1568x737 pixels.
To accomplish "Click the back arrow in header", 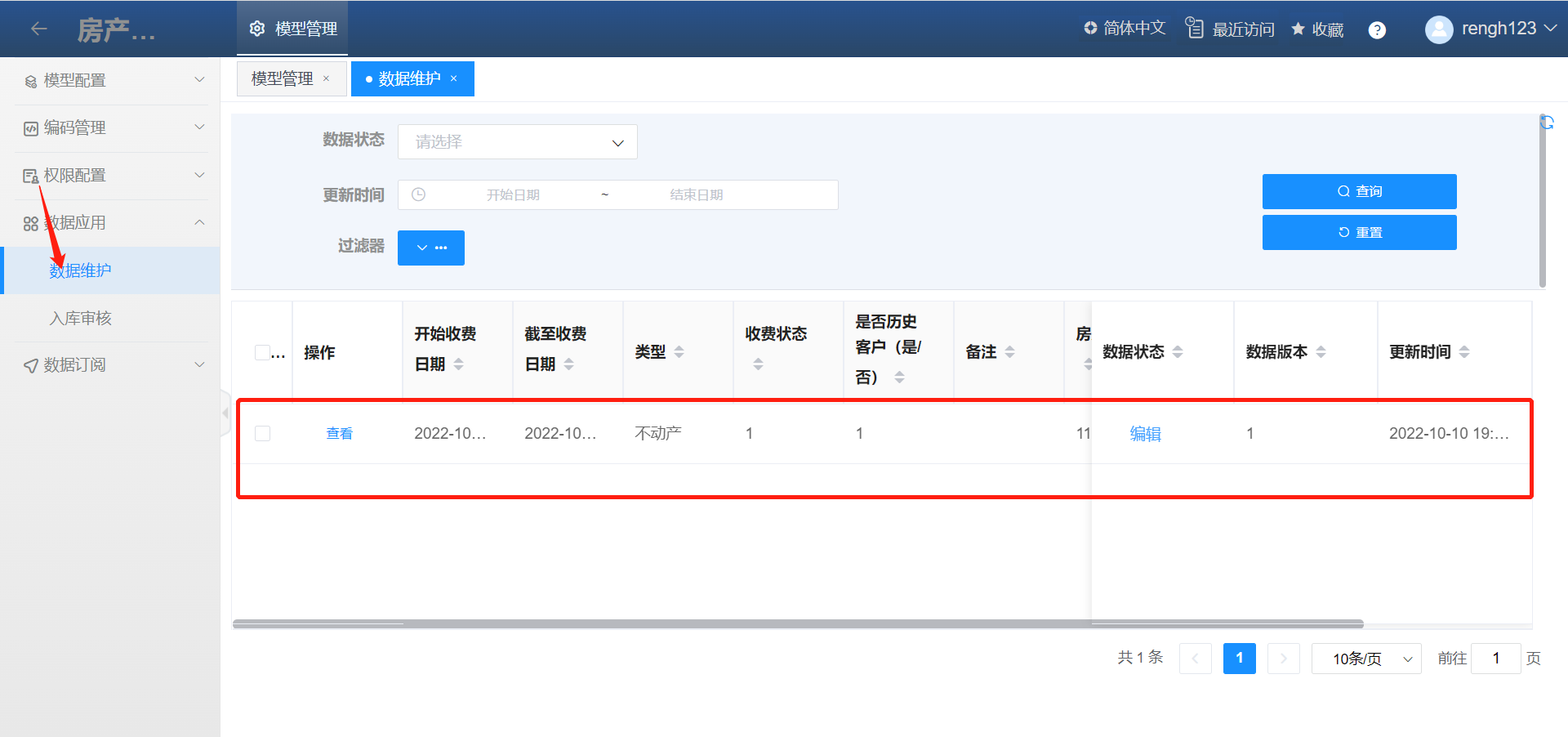I will 38,29.
